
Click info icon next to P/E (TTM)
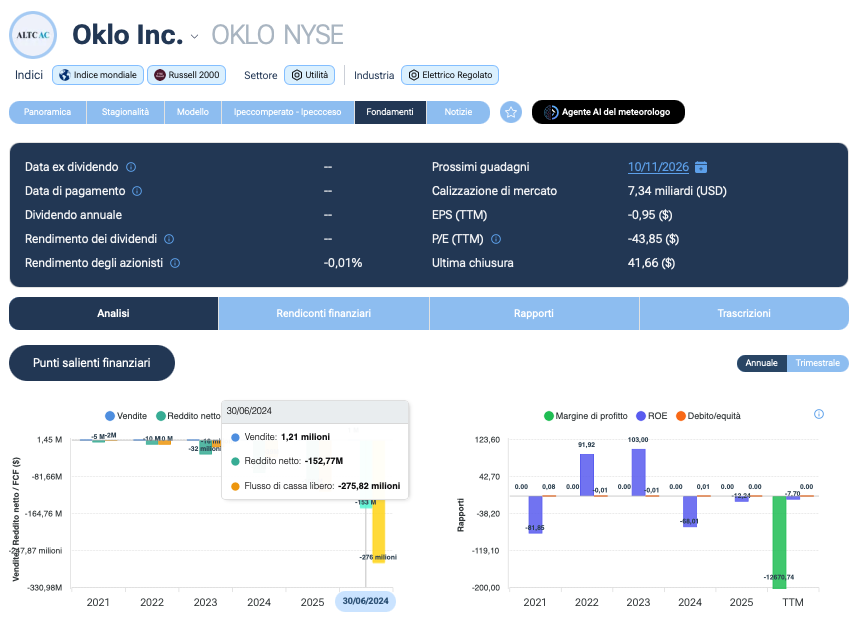click(x=496, y=239)
